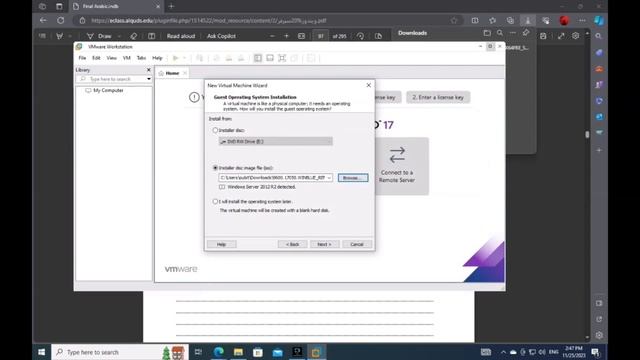
Task: Click Windows Start button
Action: (x=42, y=352)
